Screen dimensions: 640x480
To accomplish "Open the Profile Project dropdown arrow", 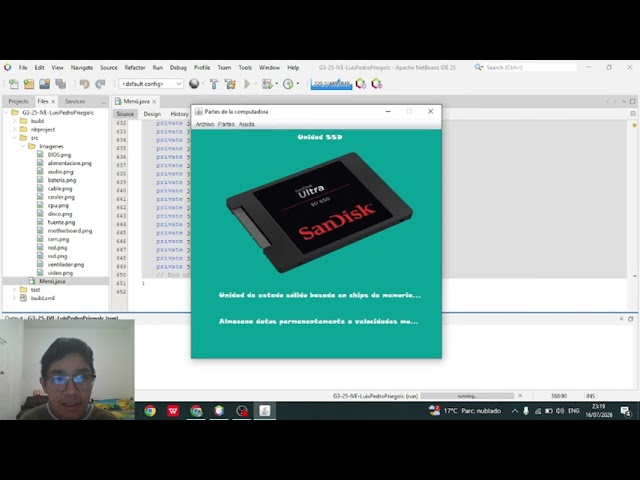I will (298, 84).
